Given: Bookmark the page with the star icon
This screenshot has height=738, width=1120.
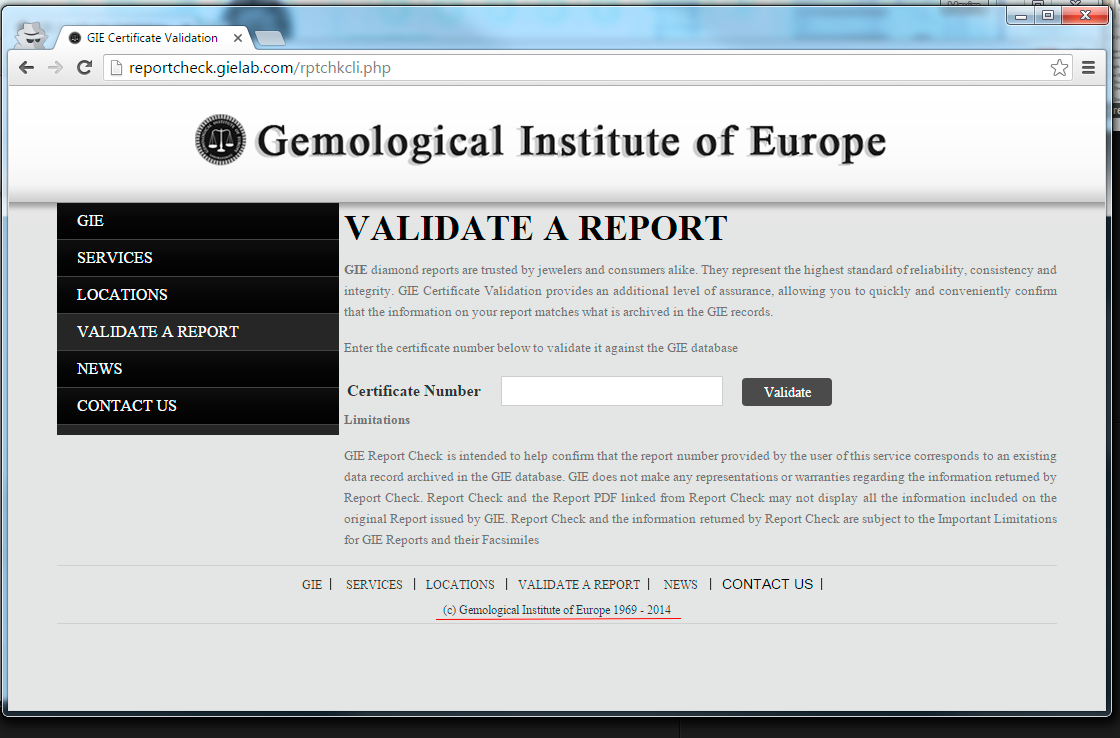Looking at the screenshot, I should pyautogui.click(x=1059, y=67).
